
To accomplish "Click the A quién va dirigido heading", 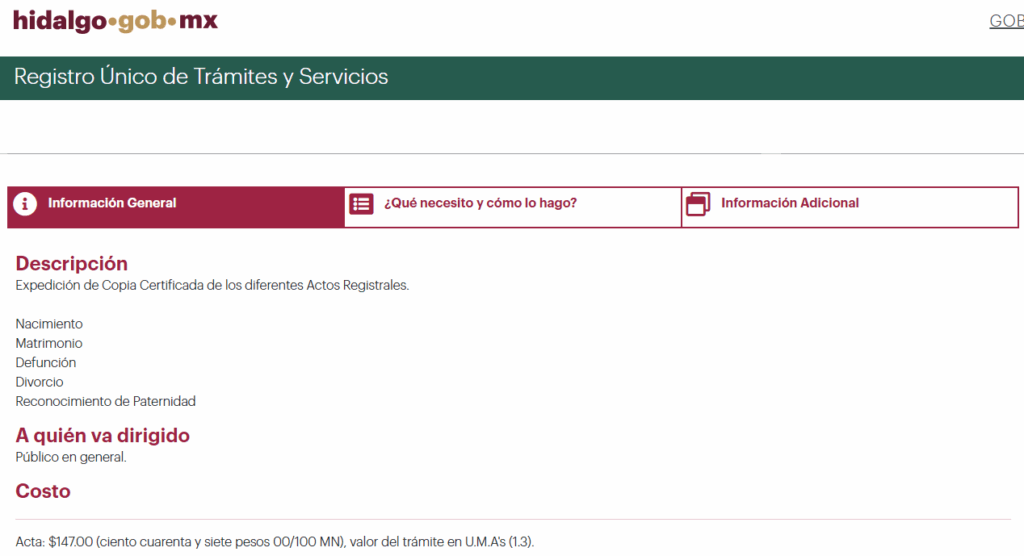I will click(x=103, y=435).
